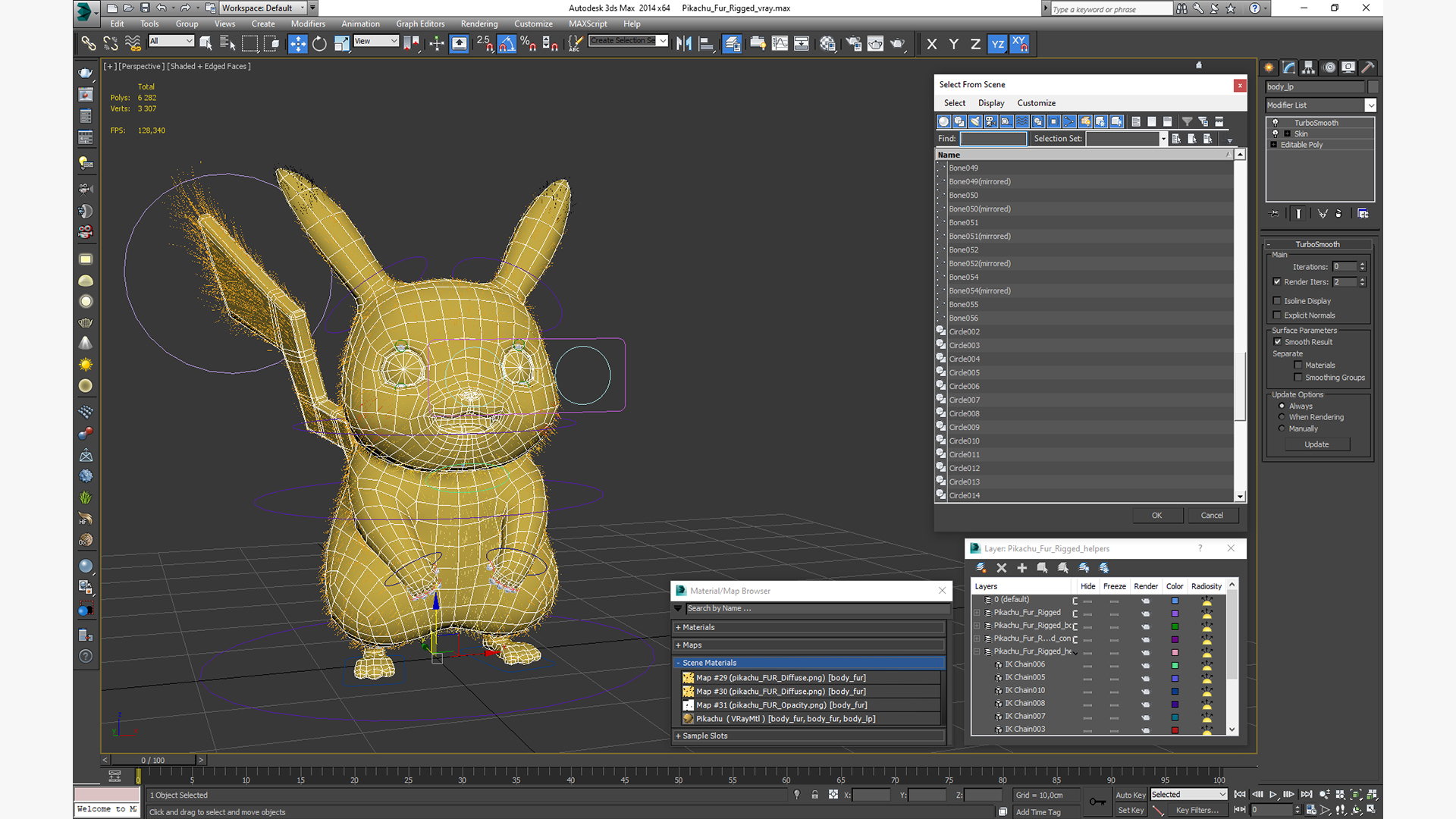Click the Set Key button
The width and height of the screenshot is (1456, 819).
1131,811
